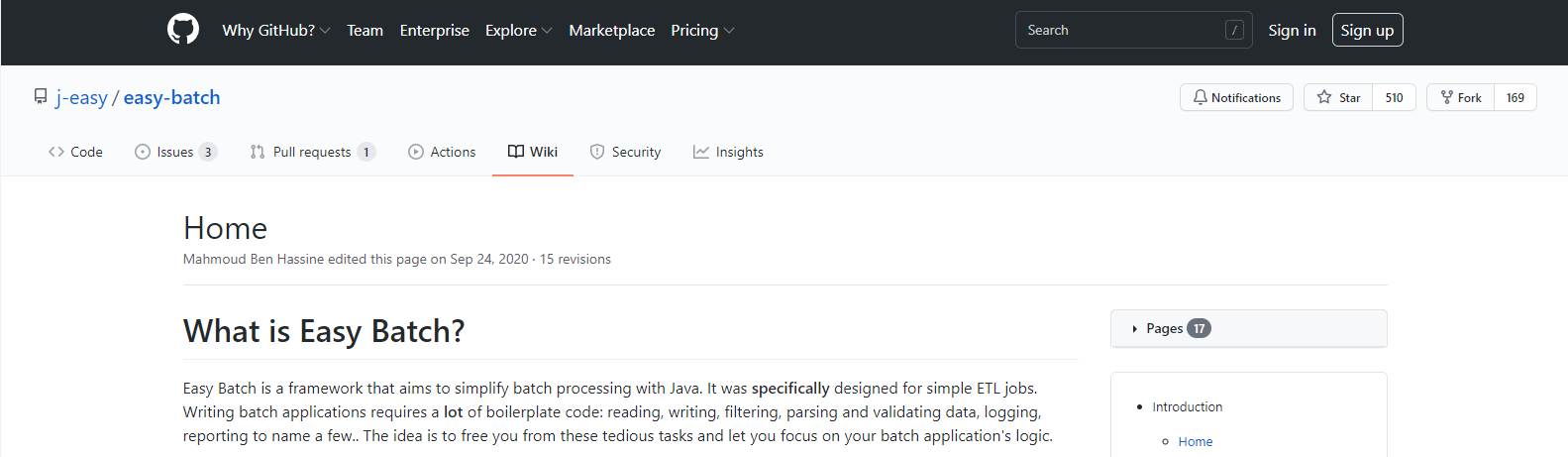The width and height of the screenshot is (1568, 457).
Task: Star the easy-batch repository
Action: (1338, 97)
